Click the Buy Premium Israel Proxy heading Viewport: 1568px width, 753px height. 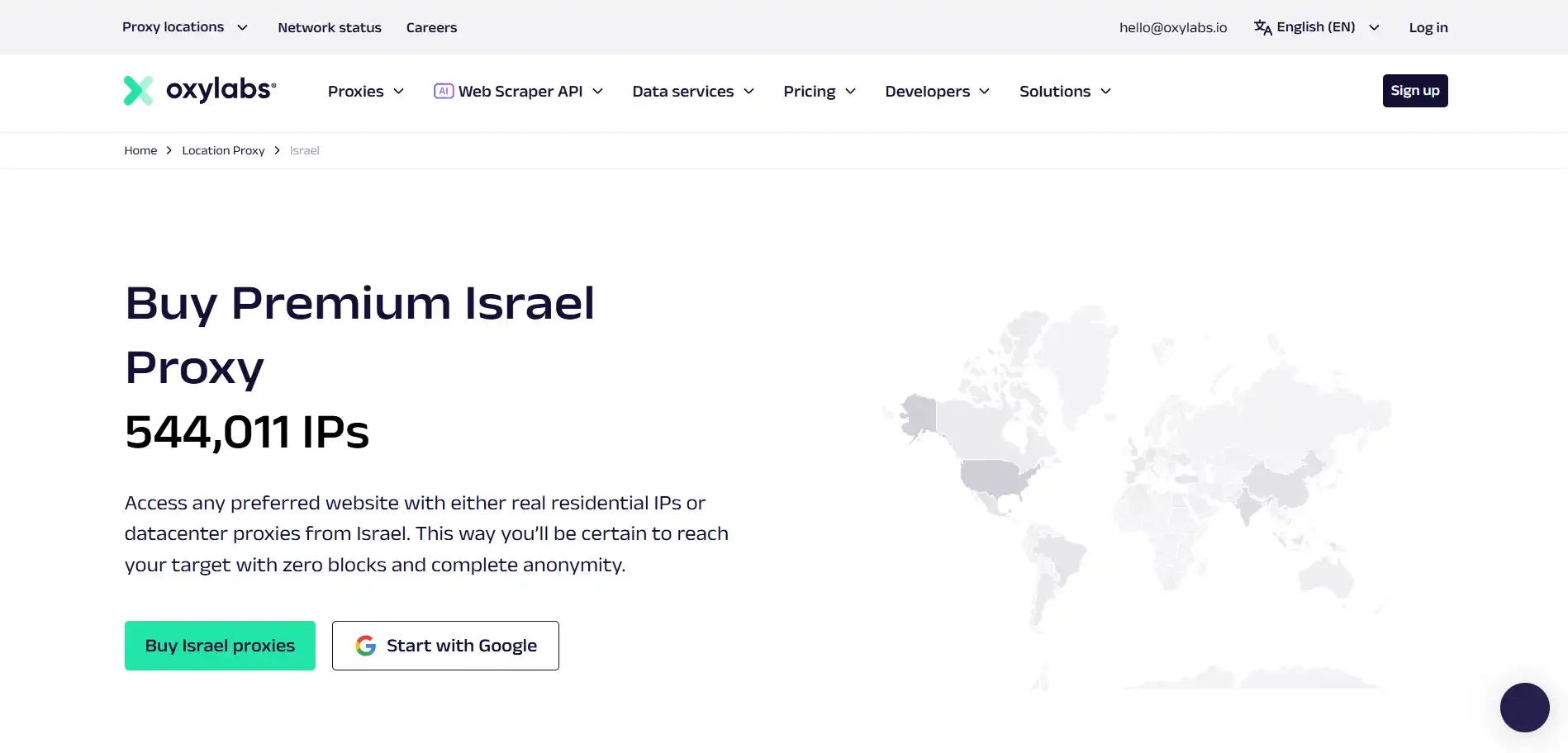point(359,334)
